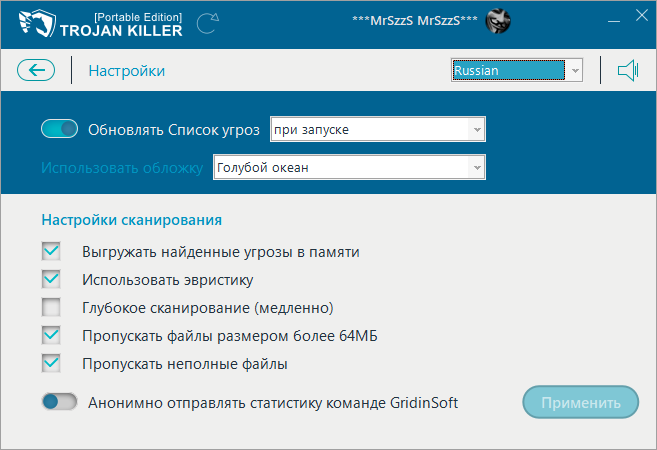Uncheck Использовать эвристику checkbox

pyautogui.click(x=51, y=279)
